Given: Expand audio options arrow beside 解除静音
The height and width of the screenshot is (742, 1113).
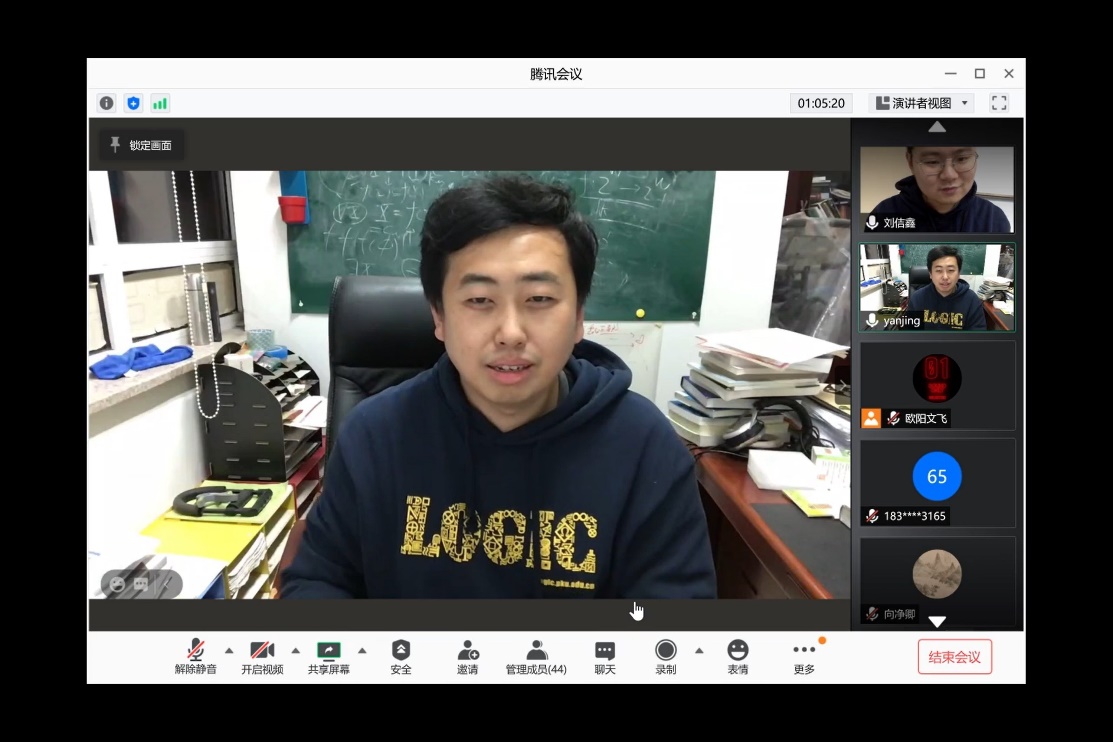Looking at the screenshot, I should click(229, 650).
